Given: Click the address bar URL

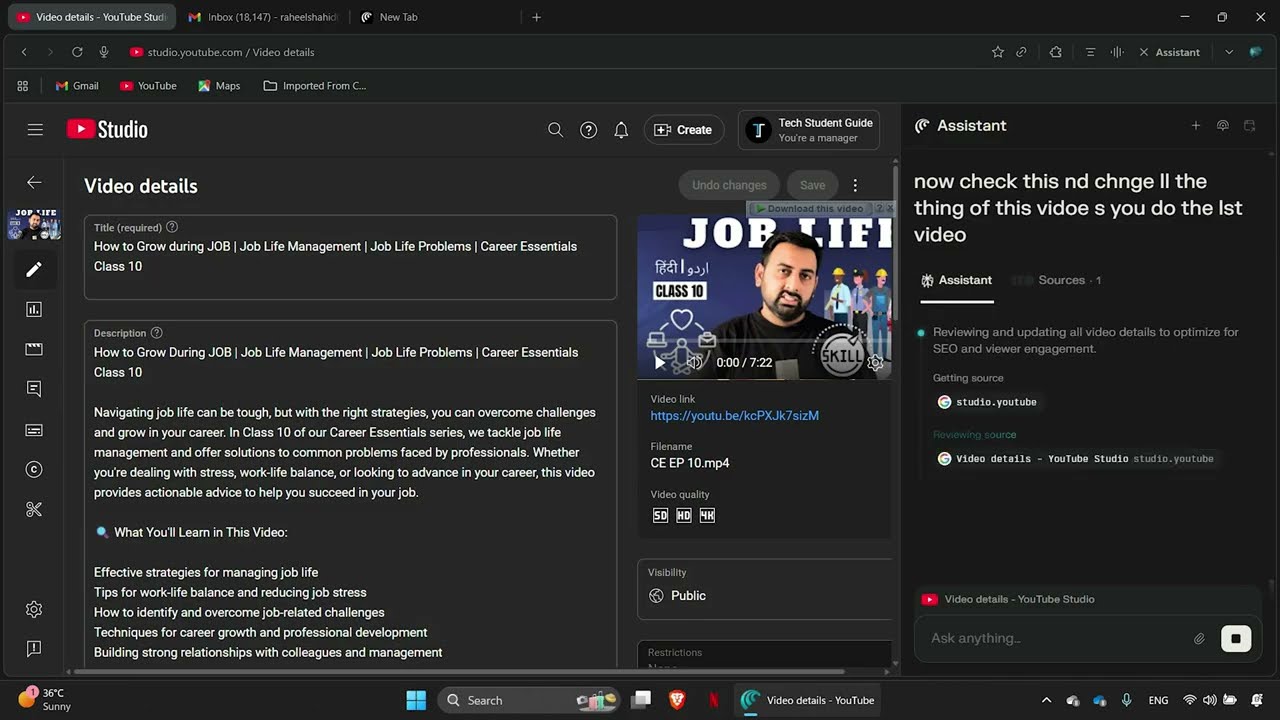Looking at the screenshot, I should point(231,52).
